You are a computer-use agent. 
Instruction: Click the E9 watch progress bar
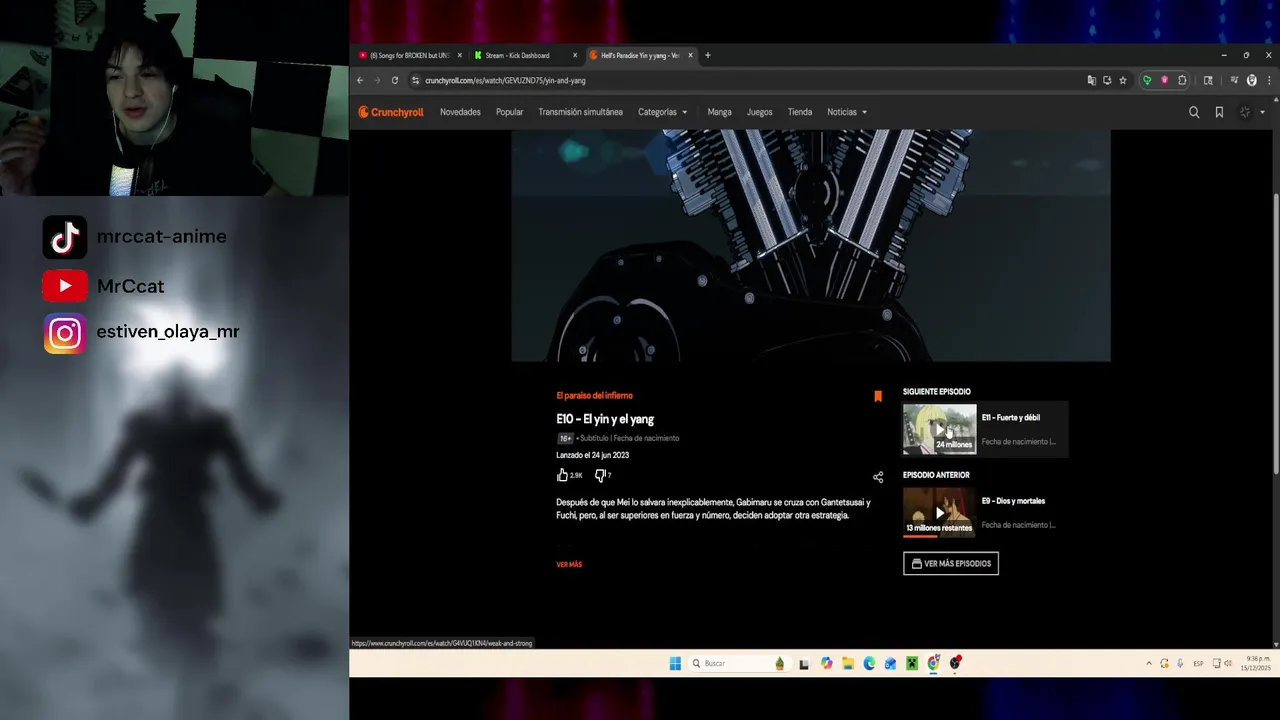tap(939, 536)
